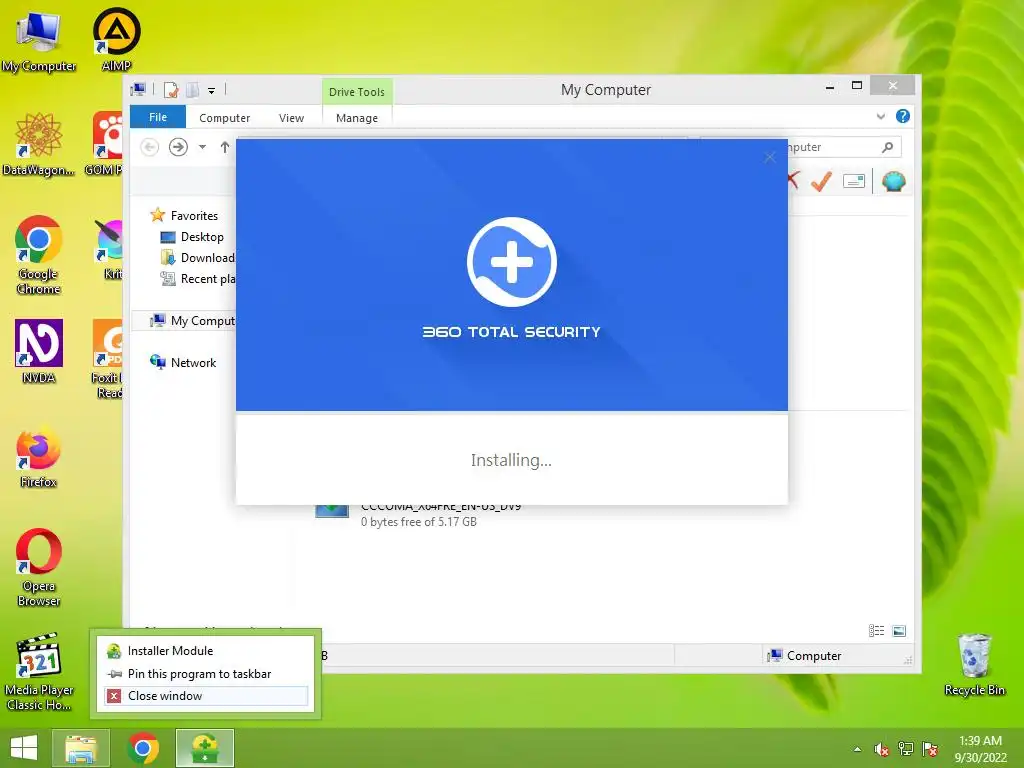Click the 360 Total Security logo
The height and width of the screenshot is (768, 1024).
[511, 262]
